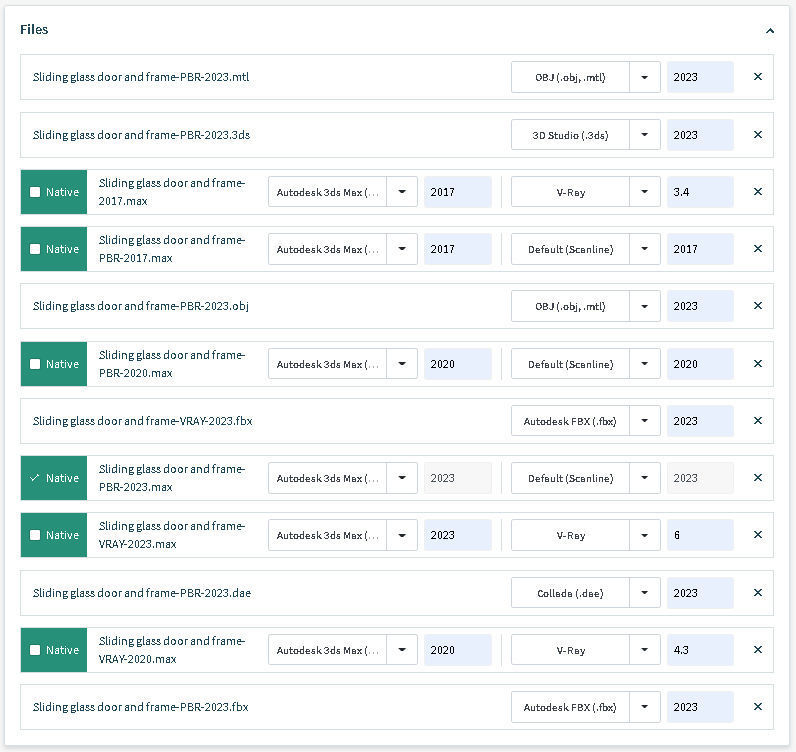Click the V-Ray version field showing 3.4
Screen dimensions: 796x752
point(699,192)
